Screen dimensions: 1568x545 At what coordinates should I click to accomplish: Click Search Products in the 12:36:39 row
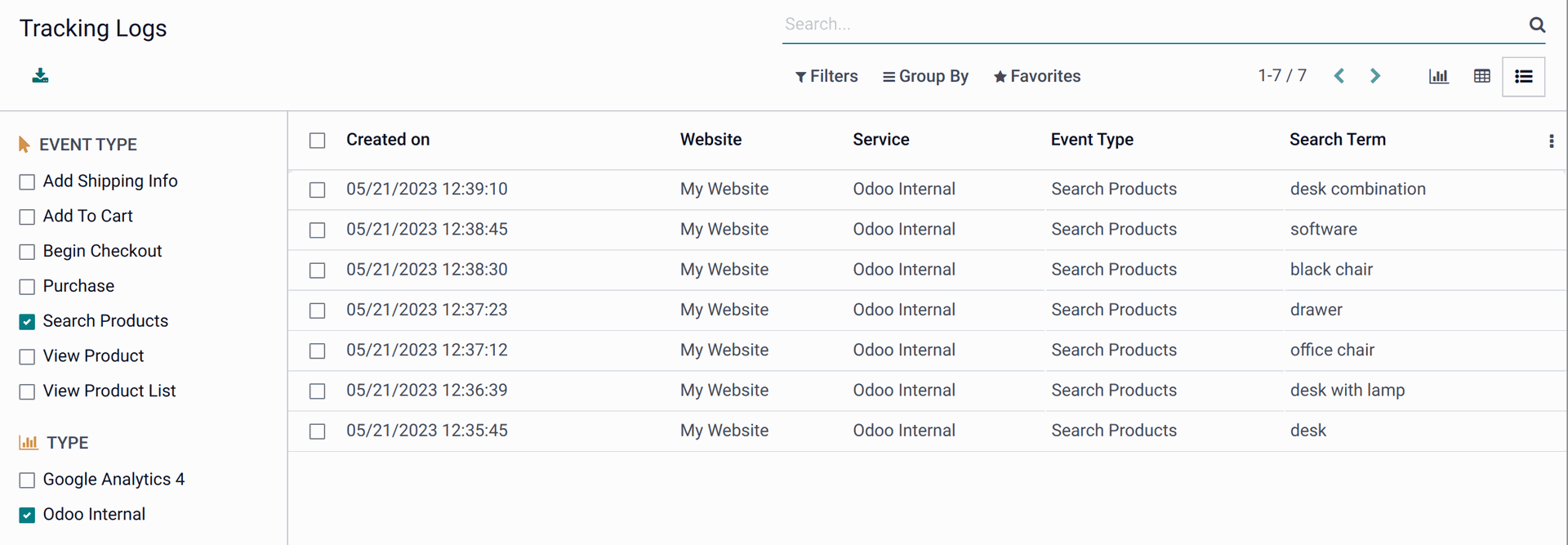pos(1114,391)
